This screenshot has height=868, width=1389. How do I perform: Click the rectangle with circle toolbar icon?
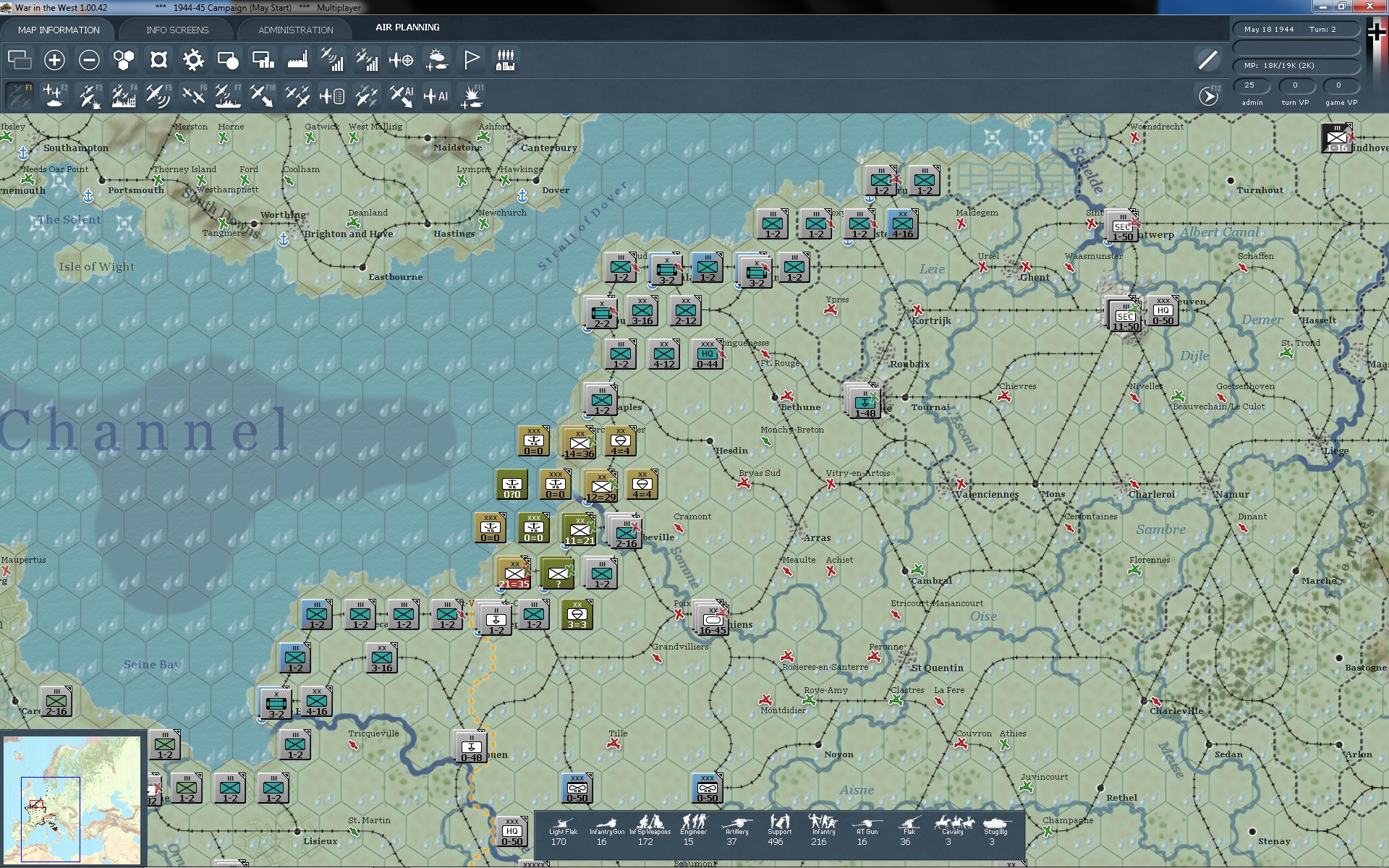(x=228, y=60)
